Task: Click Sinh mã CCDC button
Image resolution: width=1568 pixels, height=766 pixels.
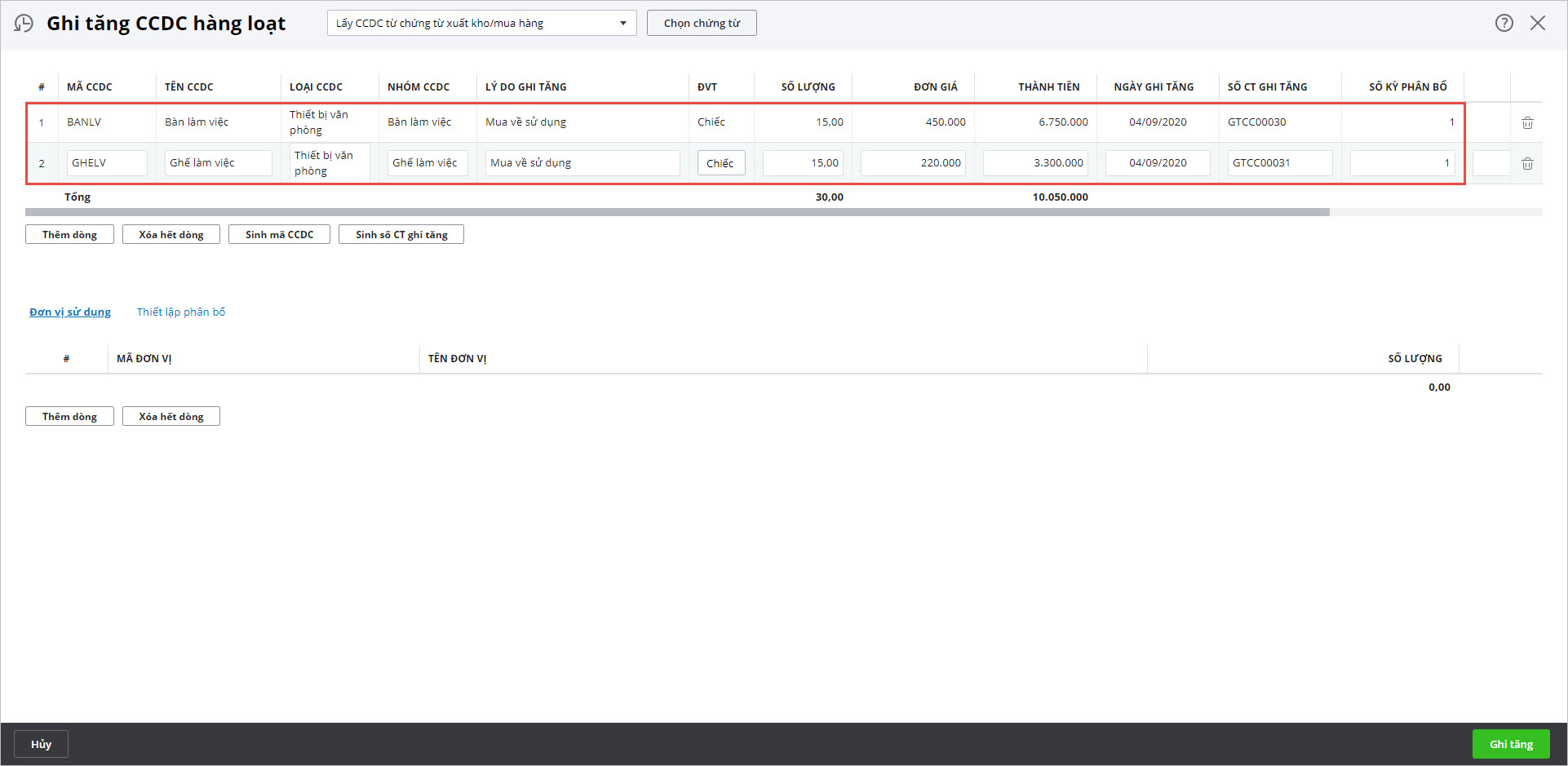Action: pyautogui.click(x=279, y=234)
